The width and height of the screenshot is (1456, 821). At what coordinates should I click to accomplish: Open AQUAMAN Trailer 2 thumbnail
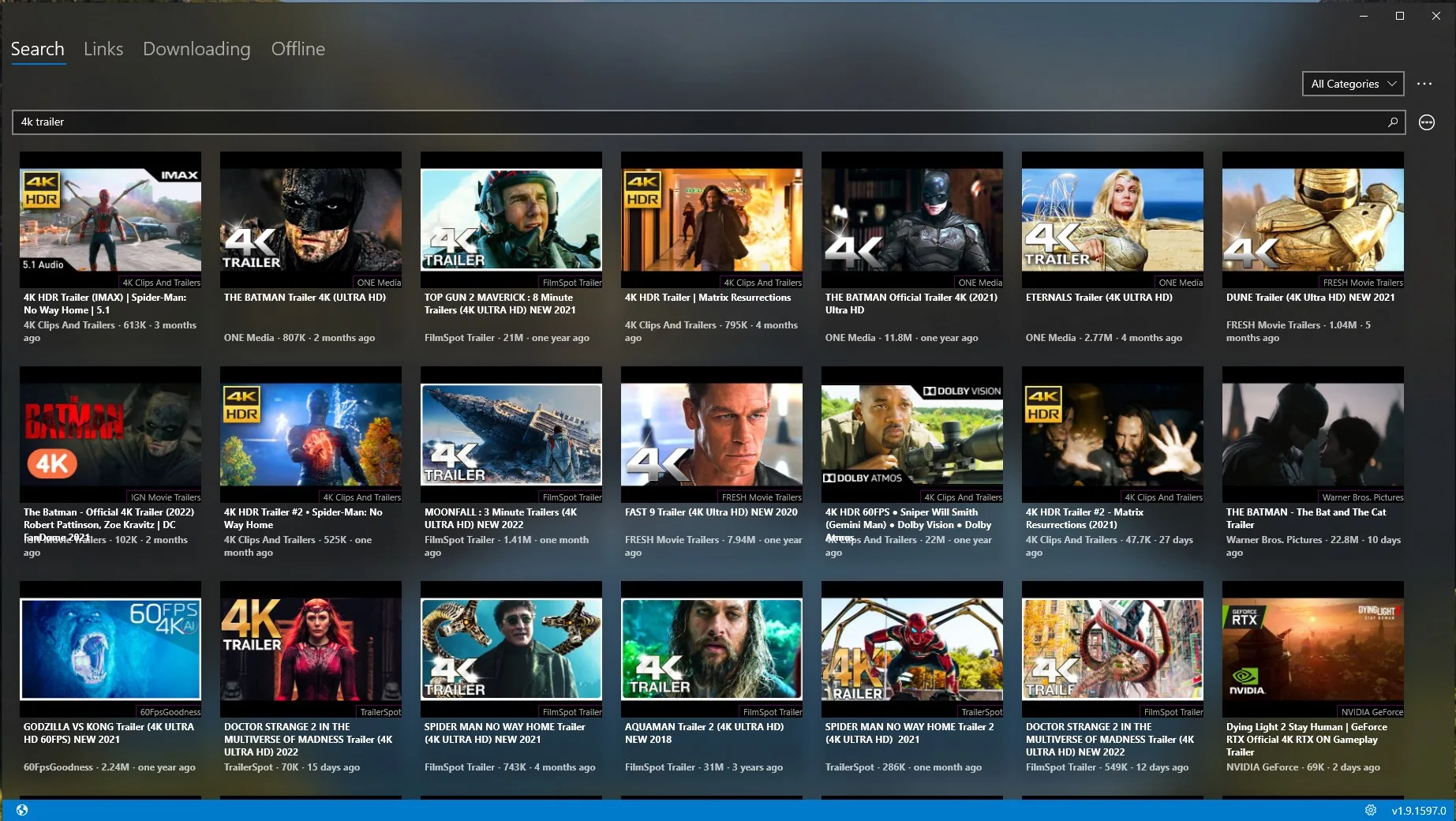(x=712, y=649)
